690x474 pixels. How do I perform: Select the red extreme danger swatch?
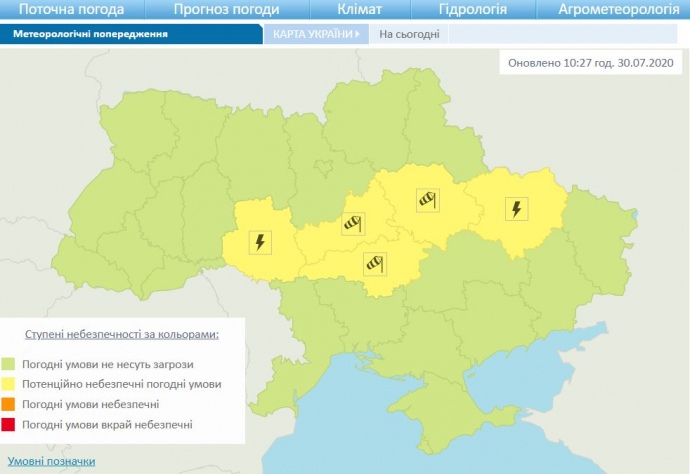click(16, 425)
